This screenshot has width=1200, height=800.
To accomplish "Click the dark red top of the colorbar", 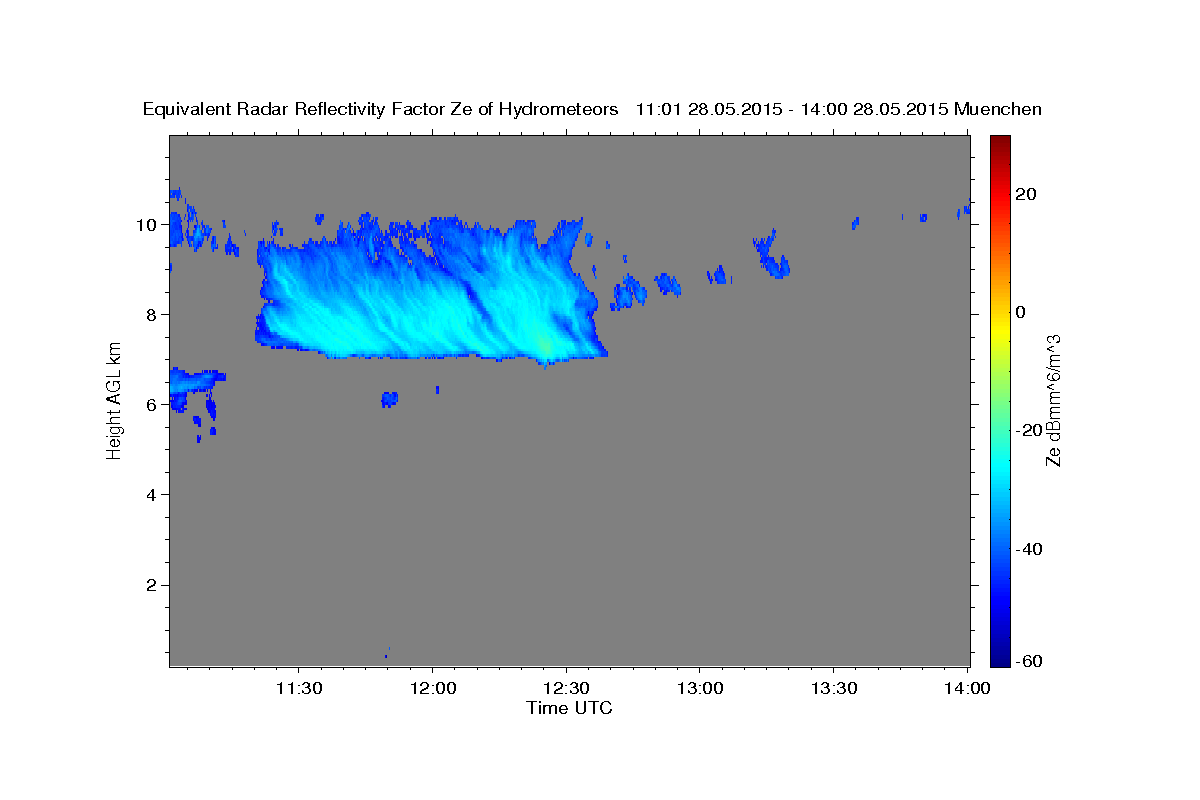I will (1000, 142).
